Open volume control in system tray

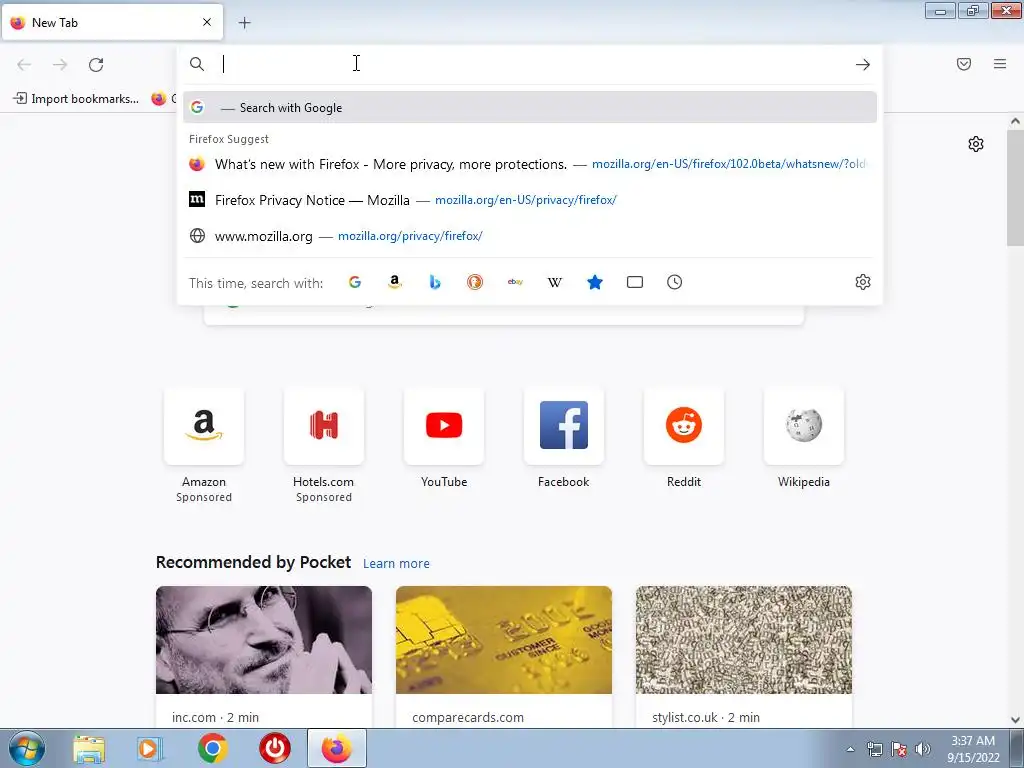pos(923,750)
